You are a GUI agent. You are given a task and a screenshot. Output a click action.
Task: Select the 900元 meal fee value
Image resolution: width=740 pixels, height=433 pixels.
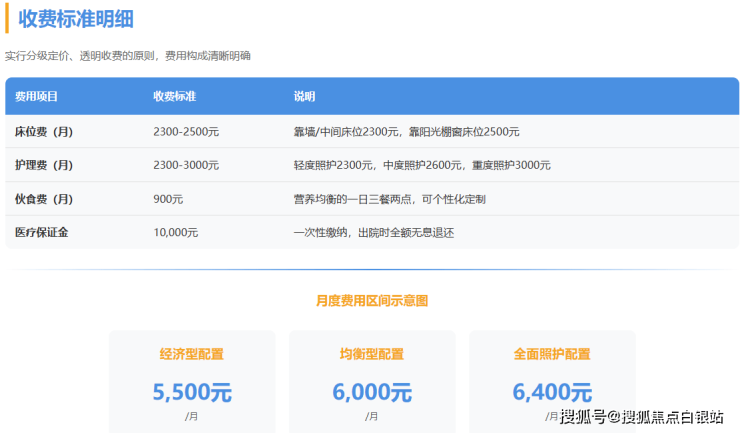(168, 199)
